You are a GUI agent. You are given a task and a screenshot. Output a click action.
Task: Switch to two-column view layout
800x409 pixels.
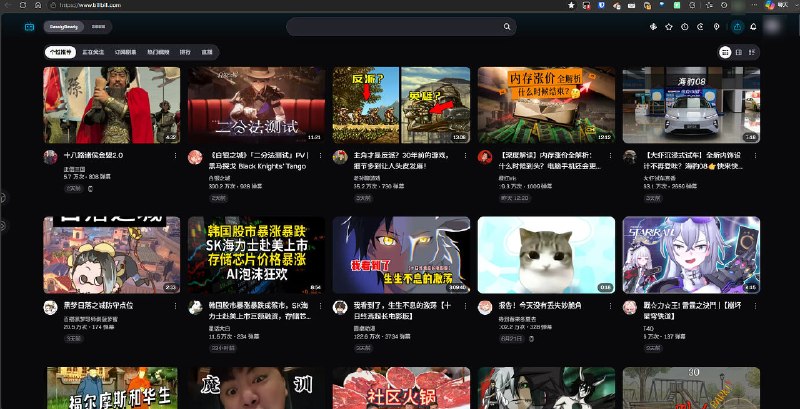(x=739, y=52)
